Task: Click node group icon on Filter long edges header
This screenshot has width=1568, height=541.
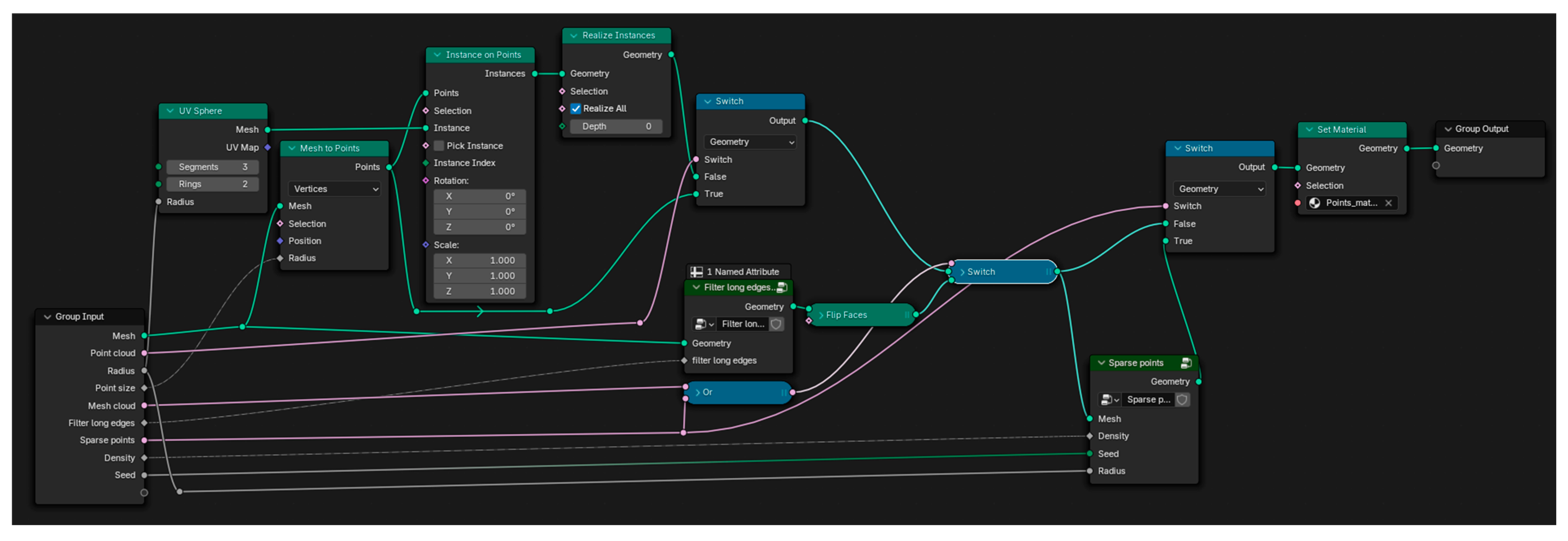Action: pos(782,288)
